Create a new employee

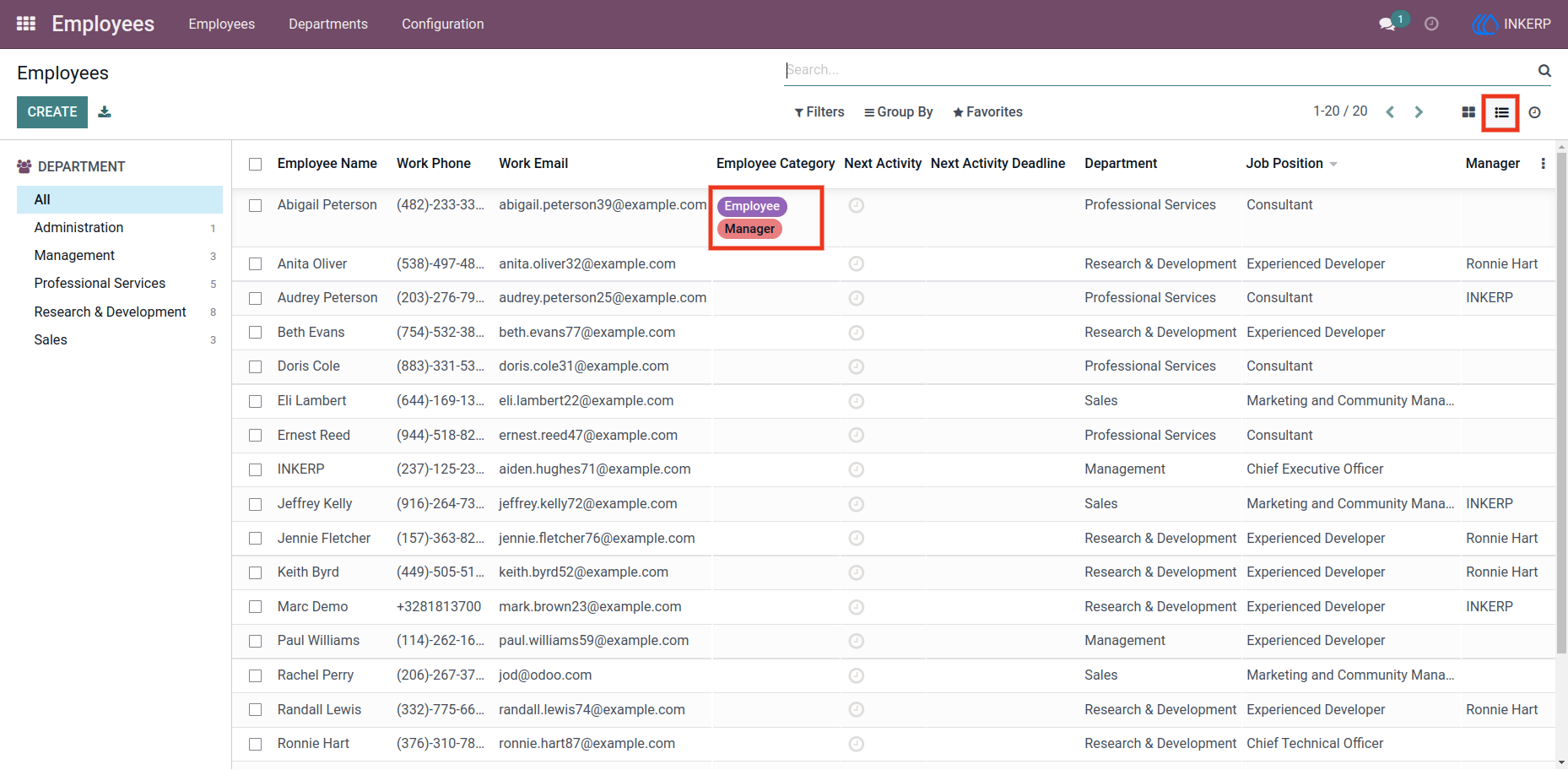click(x=52, y=111)
